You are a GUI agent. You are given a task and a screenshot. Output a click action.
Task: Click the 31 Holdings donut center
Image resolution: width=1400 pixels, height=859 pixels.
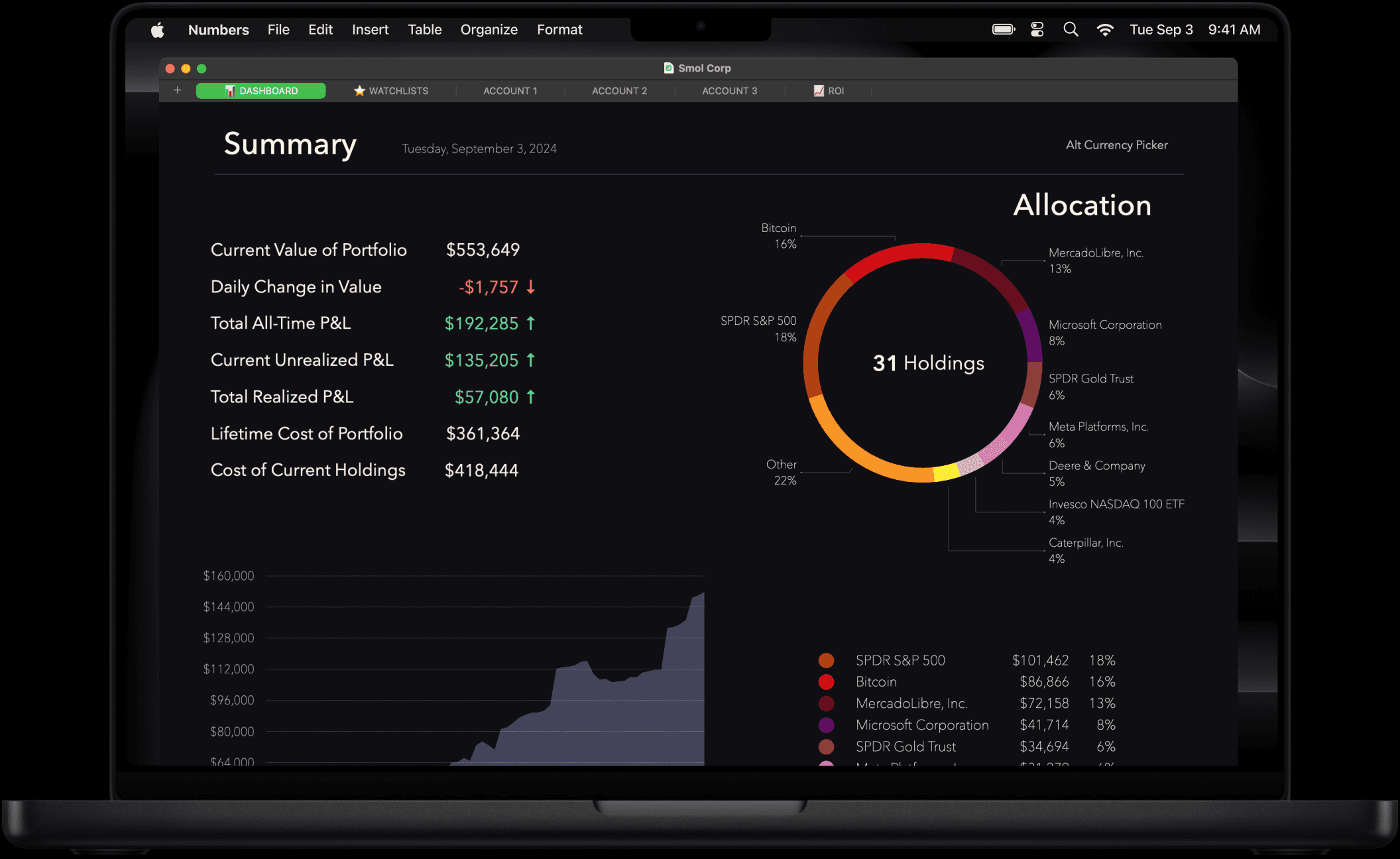(x=928, y=363)
